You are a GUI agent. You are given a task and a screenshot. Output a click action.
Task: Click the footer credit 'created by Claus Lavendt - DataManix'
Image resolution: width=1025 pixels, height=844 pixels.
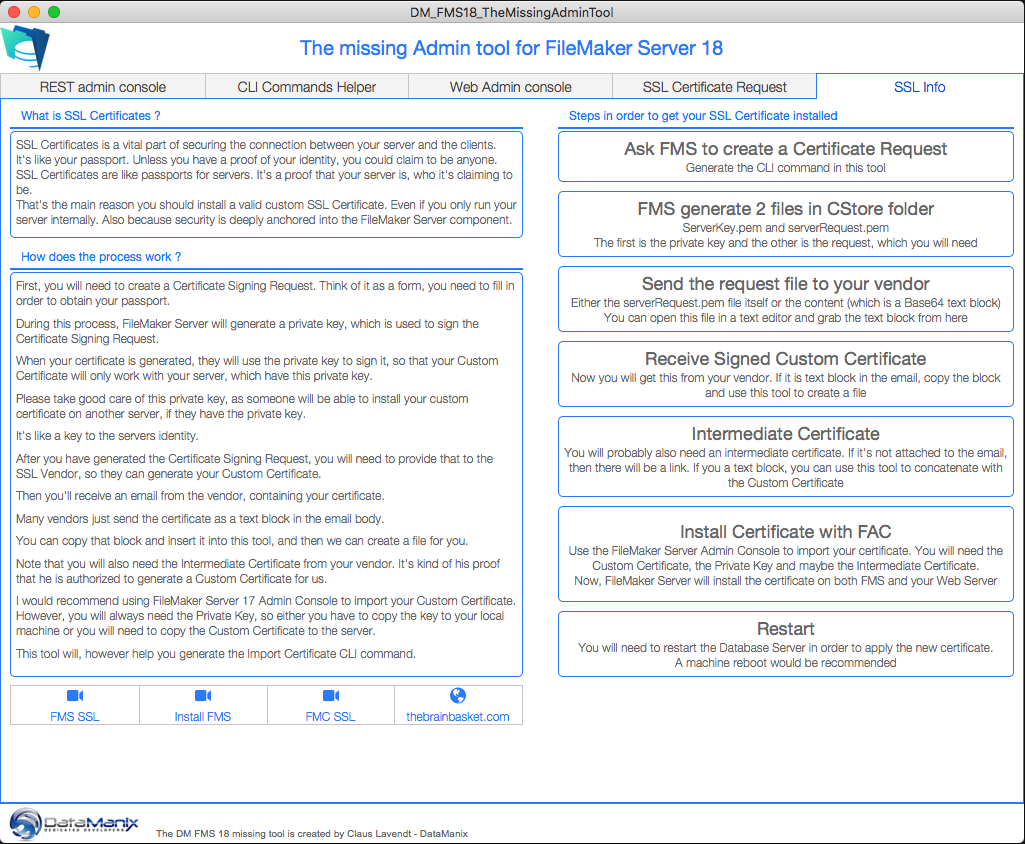pyautogui.click(x=382, y=834)
